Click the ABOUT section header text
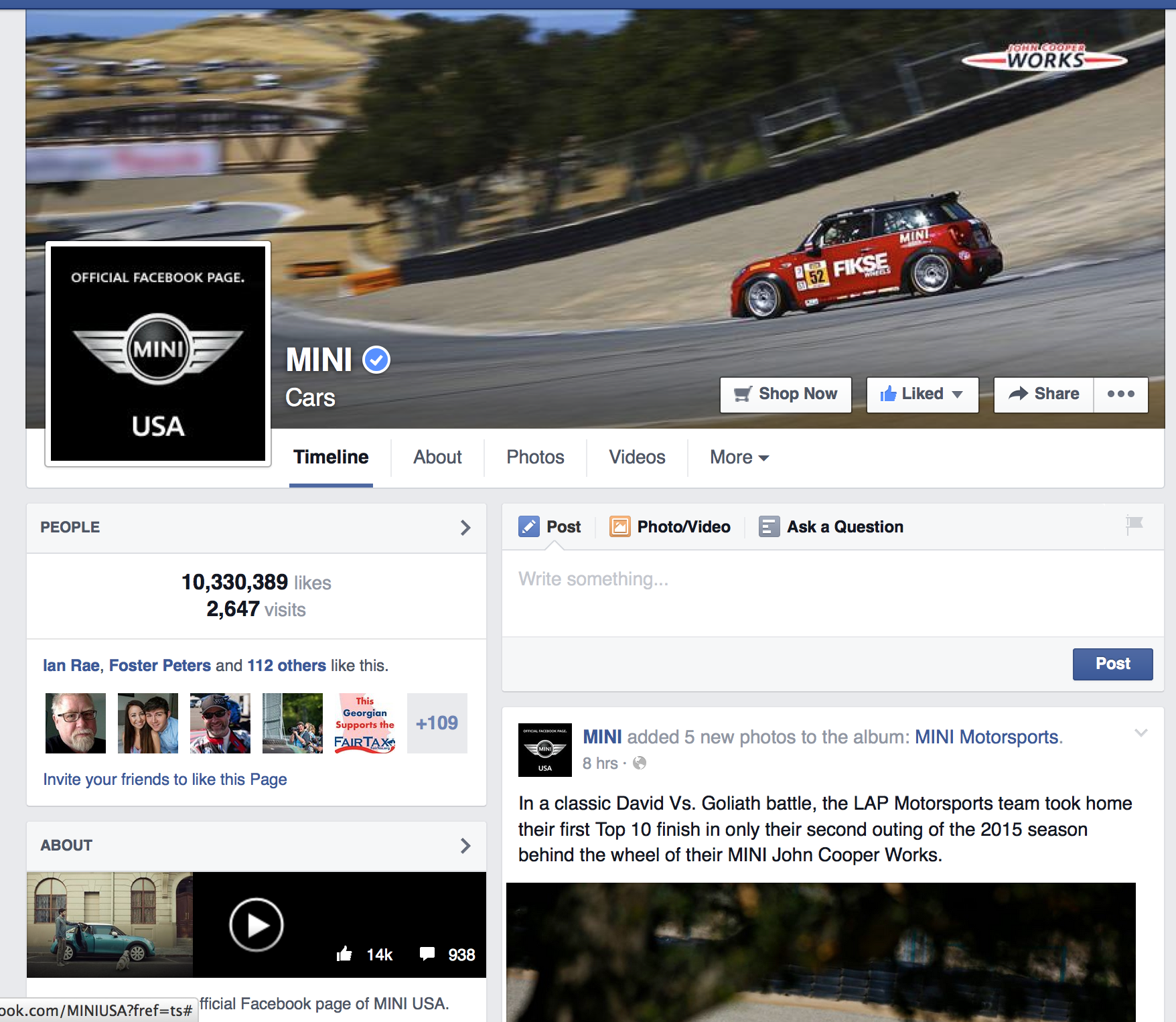This screenshot has width=1176, height=1022. pyautogui.click(x=66, y=846)
